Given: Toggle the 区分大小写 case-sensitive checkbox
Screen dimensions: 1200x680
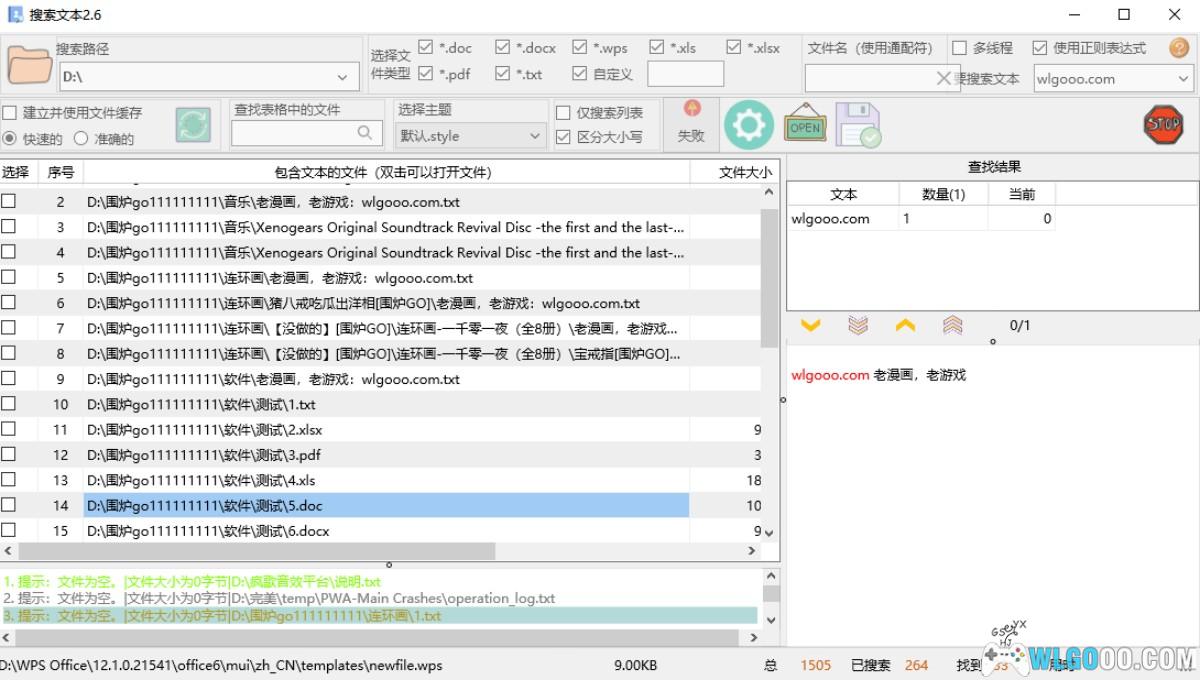Looking at the screenshot, I should point(563,138).
